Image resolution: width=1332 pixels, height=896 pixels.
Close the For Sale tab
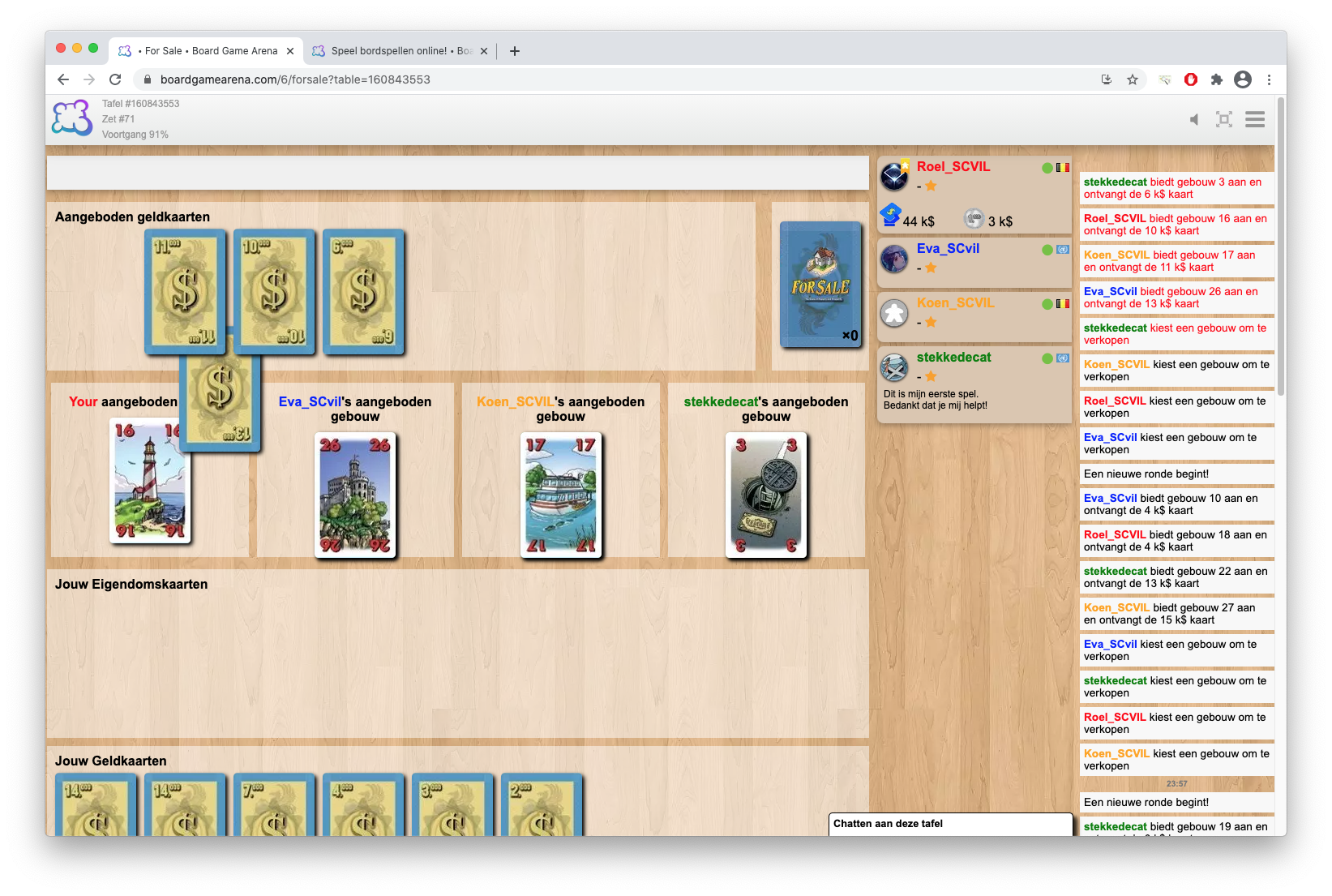point(290,51)
